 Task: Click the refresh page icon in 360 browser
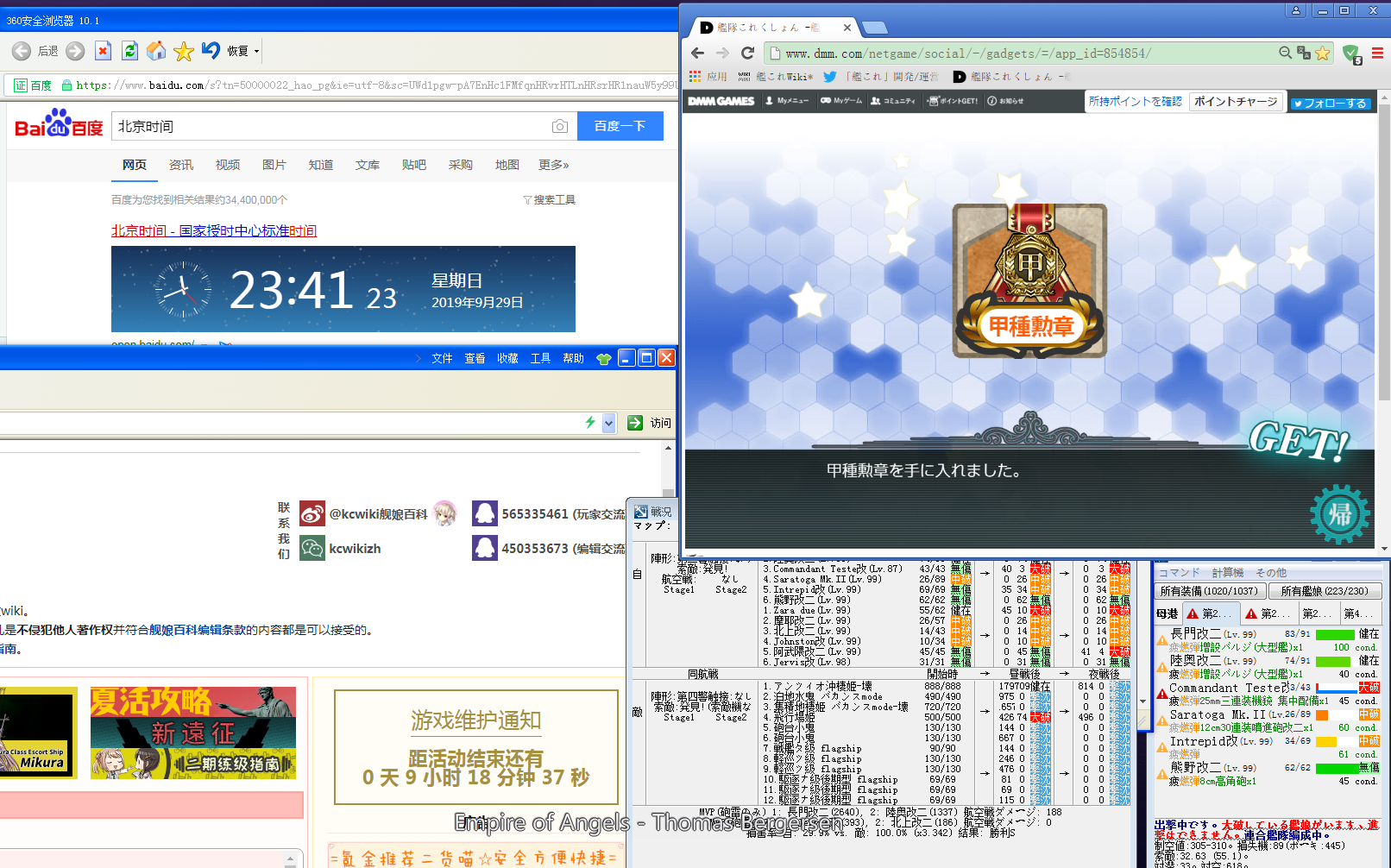coord(129,51)
